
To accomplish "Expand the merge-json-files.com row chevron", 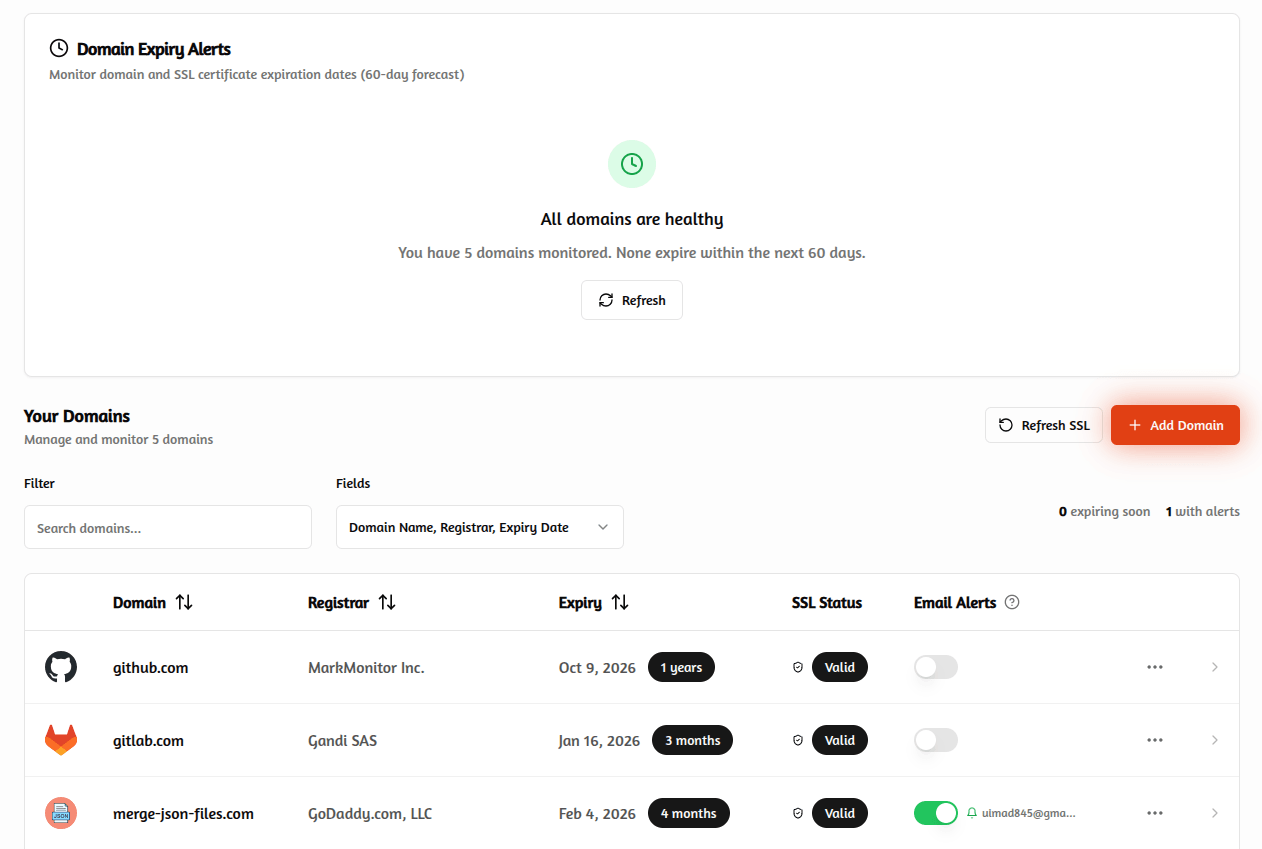I will pos(1215,813).
